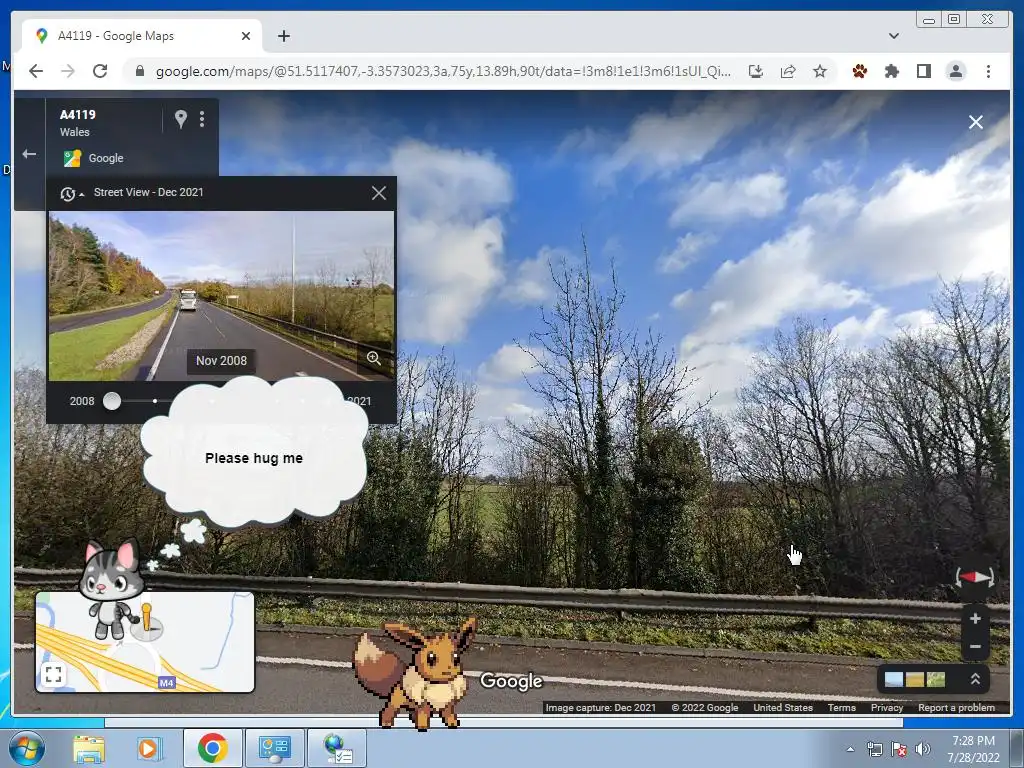This screenshot has height=768, width=1024.
Task: Open the Windows Start menu
Action: pyautogui.click(x=25, y=748)
